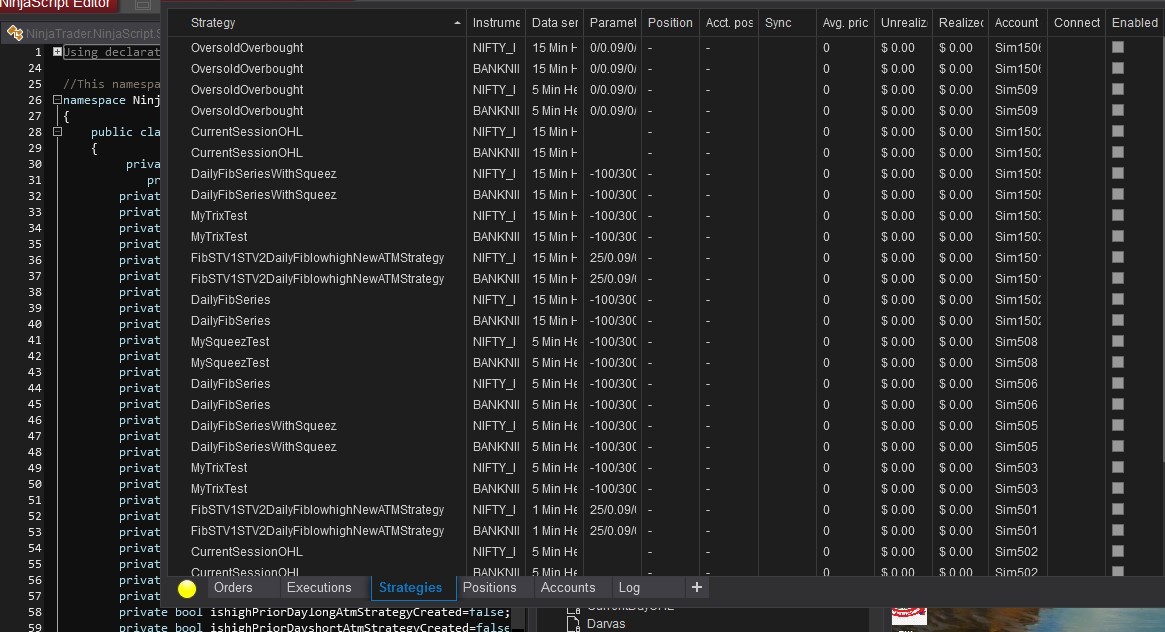The image size is (1165, 632).
Task: Click the NinjaScript file tab icon
Action: [x=15, y=33]
